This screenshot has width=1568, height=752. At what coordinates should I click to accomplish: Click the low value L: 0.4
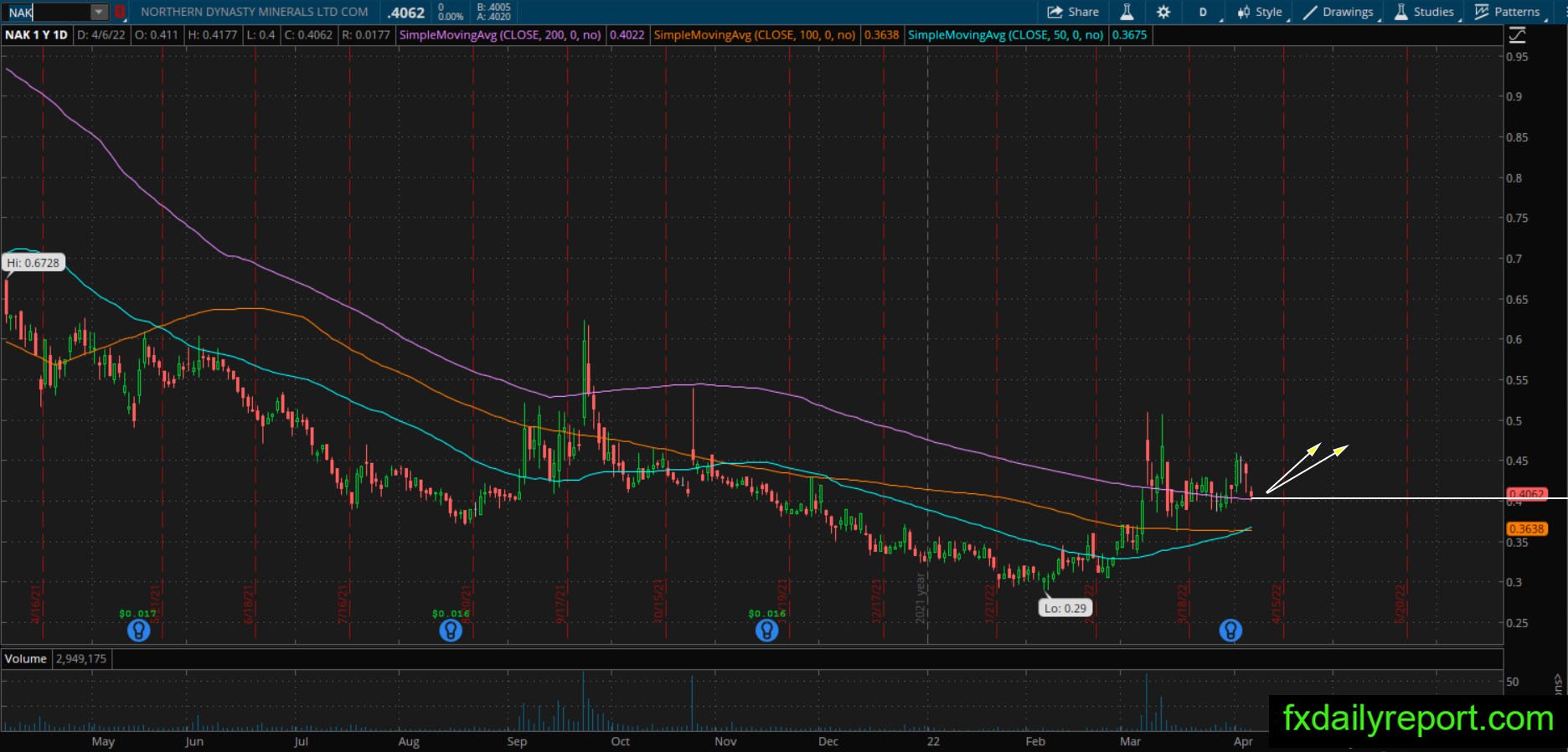point(260,35)
